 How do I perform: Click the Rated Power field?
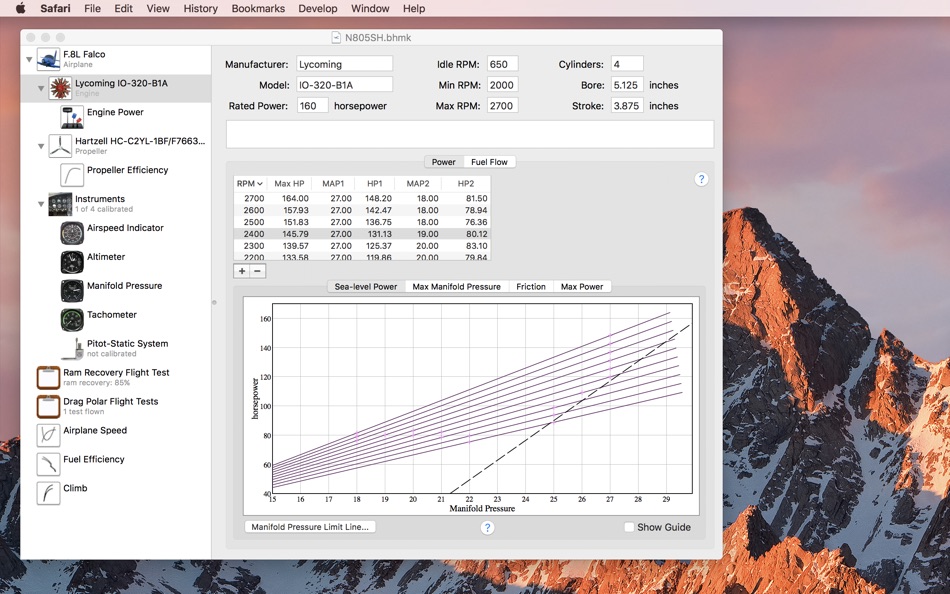pyautogui.click(x=313, y=105)
